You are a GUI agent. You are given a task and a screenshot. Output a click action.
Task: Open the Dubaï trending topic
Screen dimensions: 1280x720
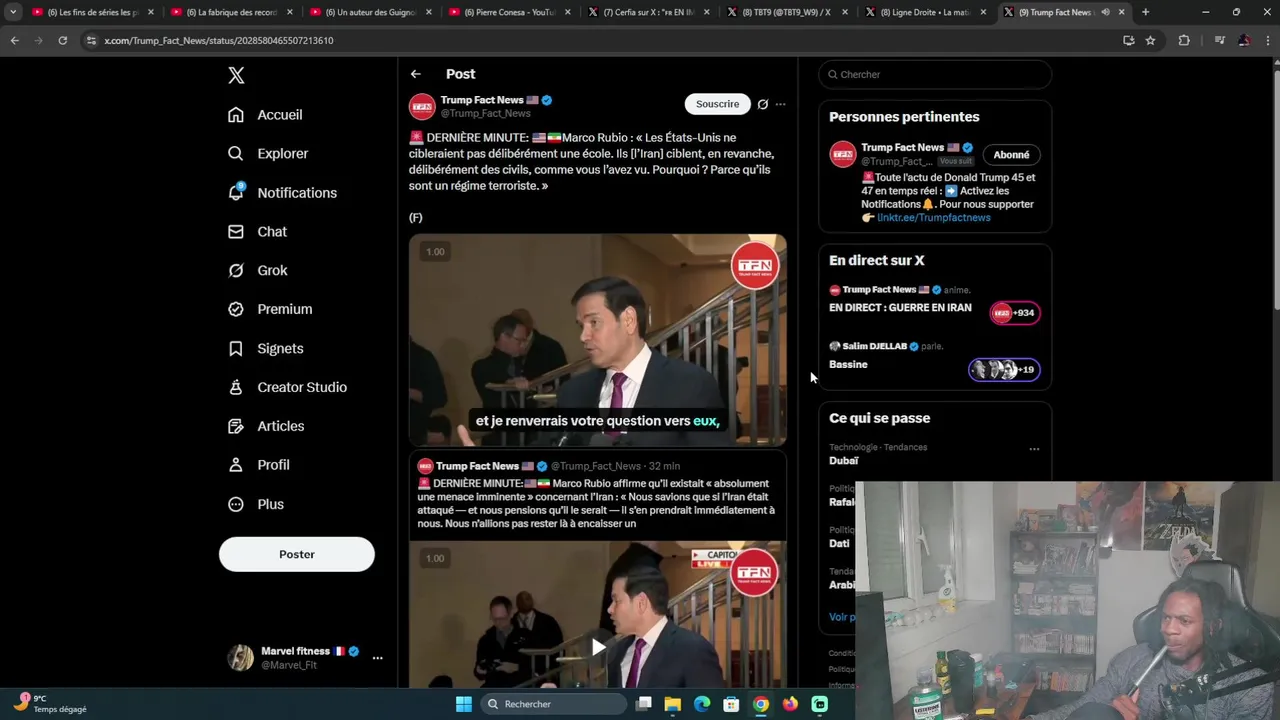click(844, 461)
